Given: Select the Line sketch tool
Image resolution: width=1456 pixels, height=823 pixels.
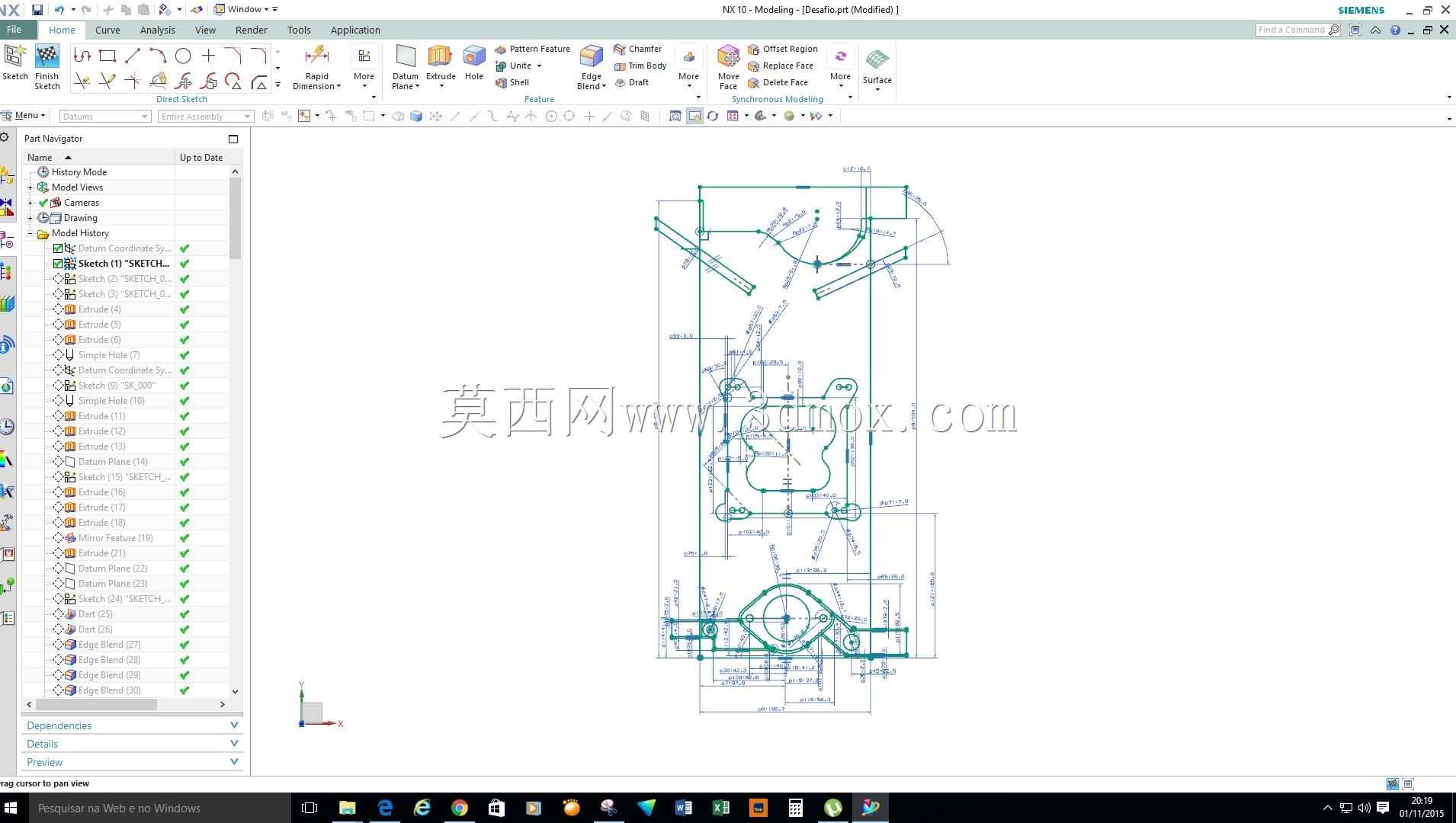Looking at the screenshot, I should click(133, 56).
